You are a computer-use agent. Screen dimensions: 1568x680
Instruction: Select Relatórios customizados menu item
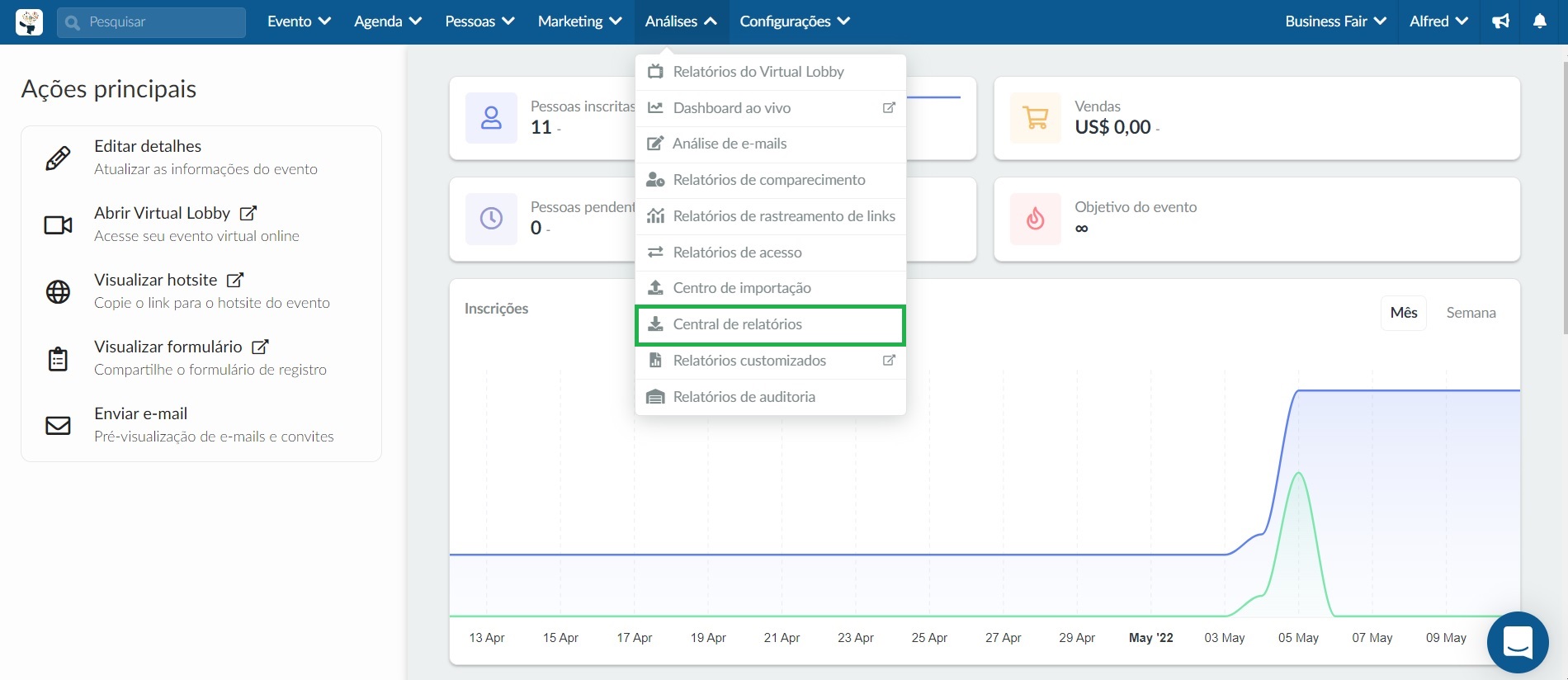[771, 361]
